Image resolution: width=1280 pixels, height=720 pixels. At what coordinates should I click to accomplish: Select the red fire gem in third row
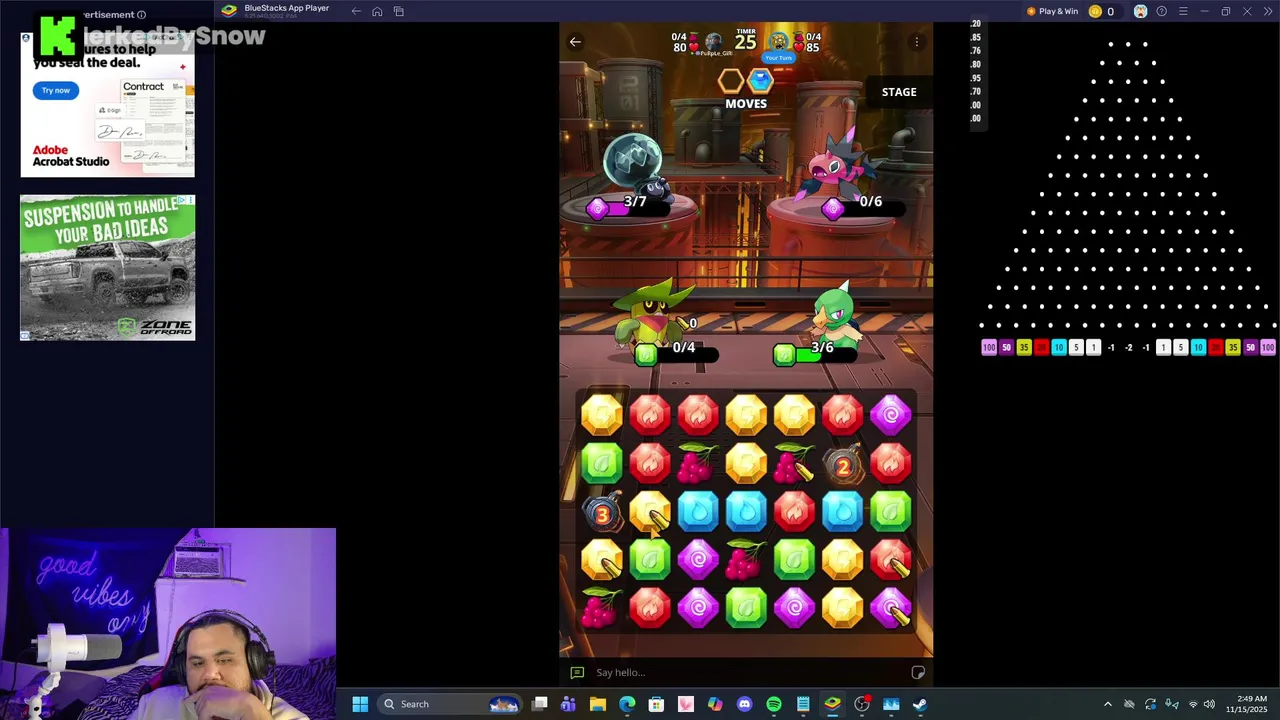[794, 511]
